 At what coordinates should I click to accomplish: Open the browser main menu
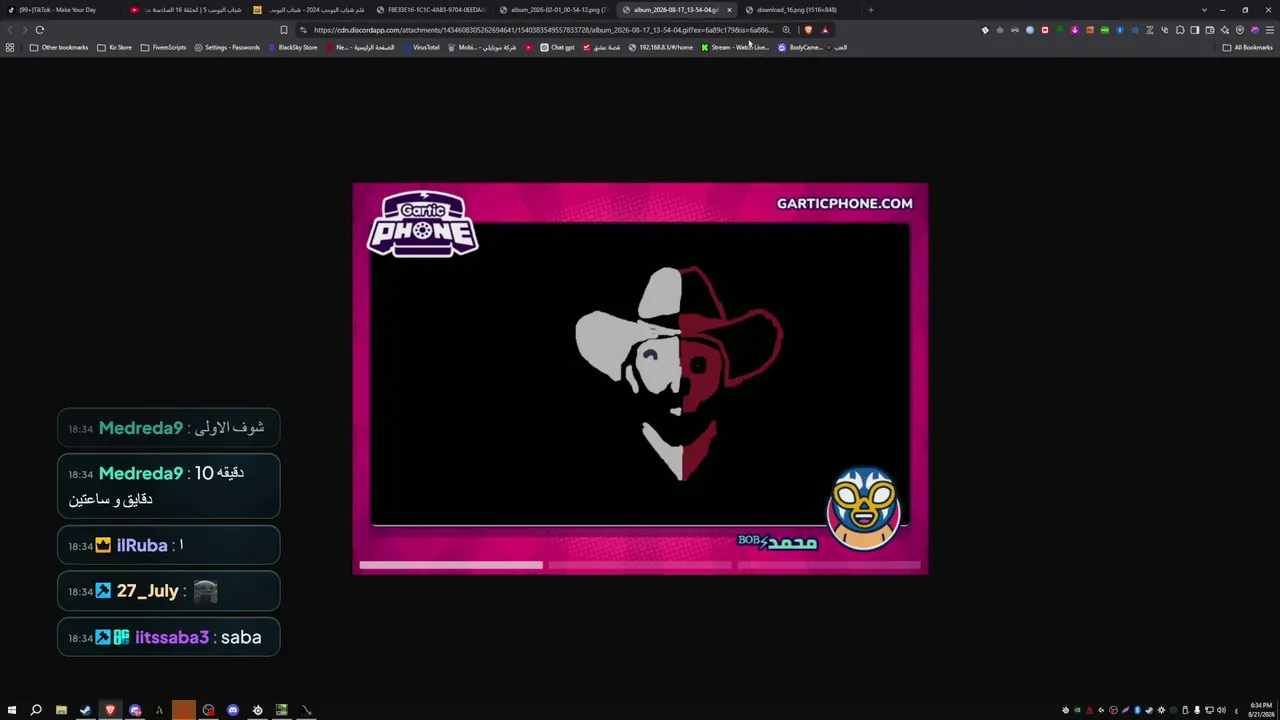click(x=1270, y=30)
